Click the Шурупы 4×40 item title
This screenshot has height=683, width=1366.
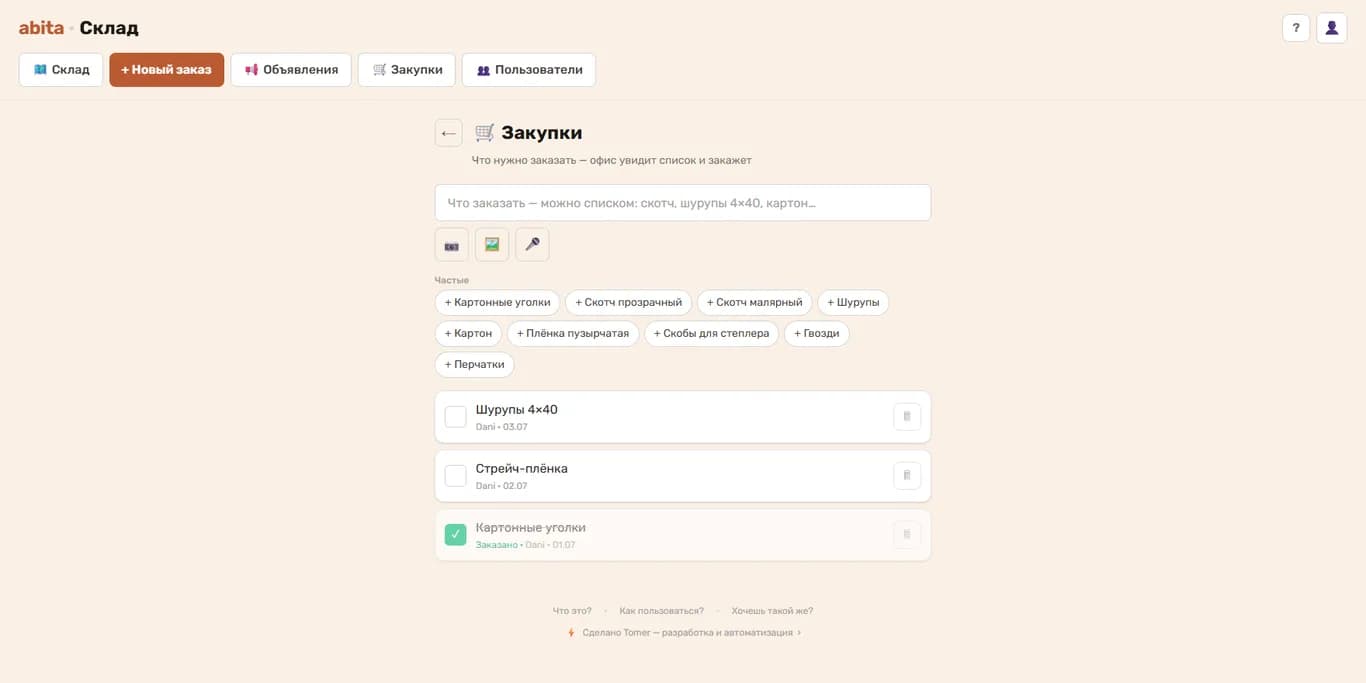click(517, 410)
